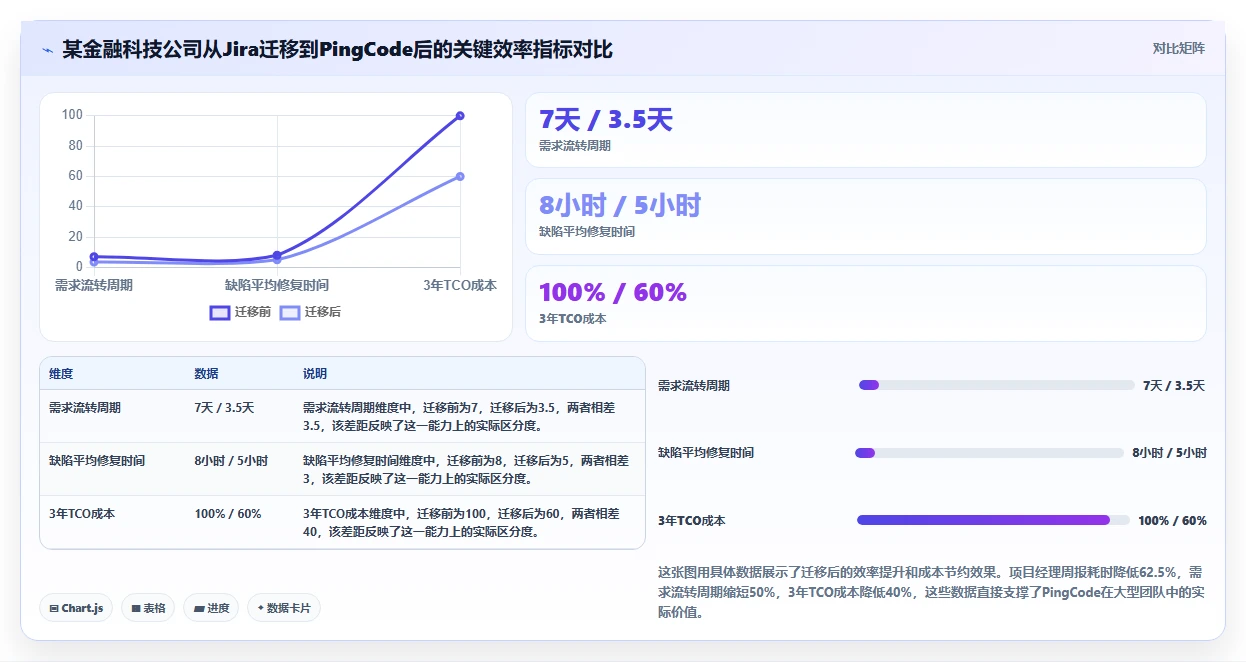Click the 迁移后 data point at 3年TCO成本
Viewport: 1246px width, 662px height.
[x=460, y=176]
